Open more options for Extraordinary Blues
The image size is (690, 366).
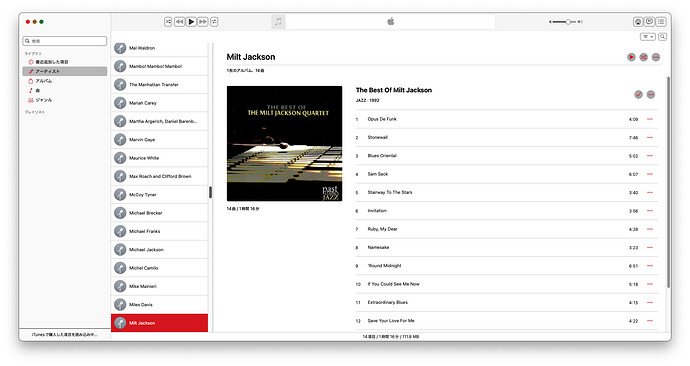650,303
